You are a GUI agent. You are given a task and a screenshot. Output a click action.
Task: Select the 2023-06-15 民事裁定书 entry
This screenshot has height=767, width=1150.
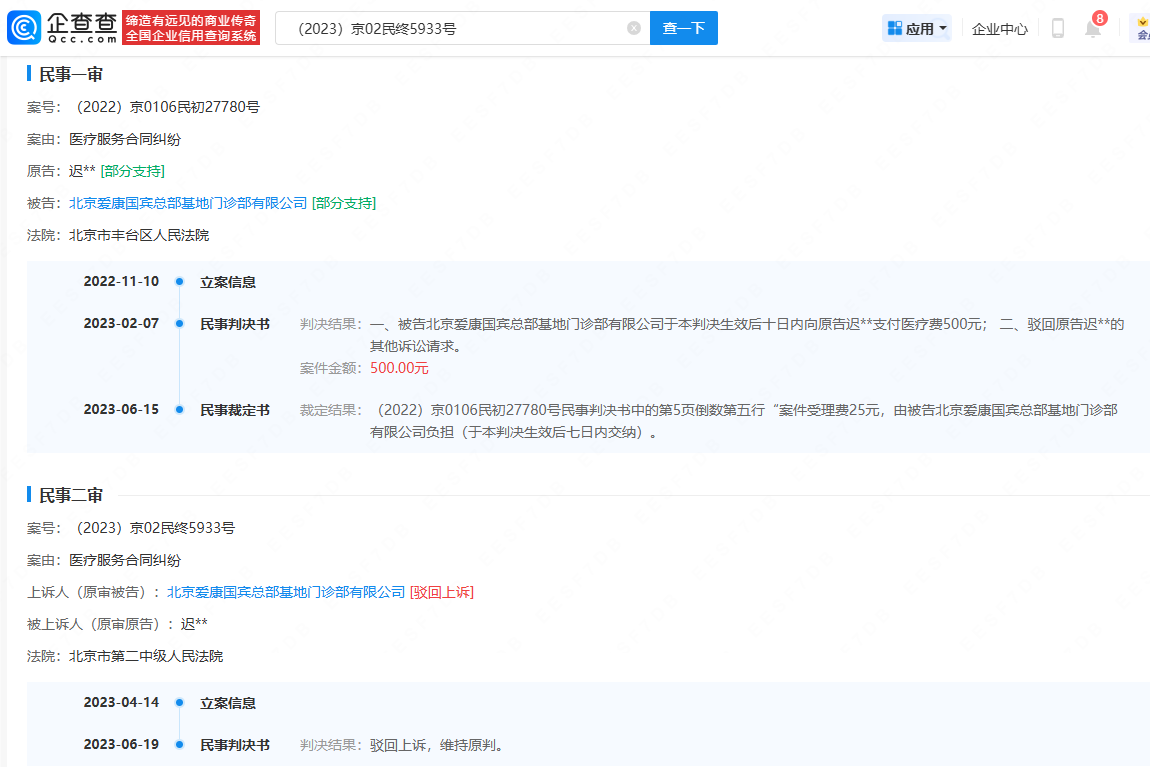click(x=235, y=410)
